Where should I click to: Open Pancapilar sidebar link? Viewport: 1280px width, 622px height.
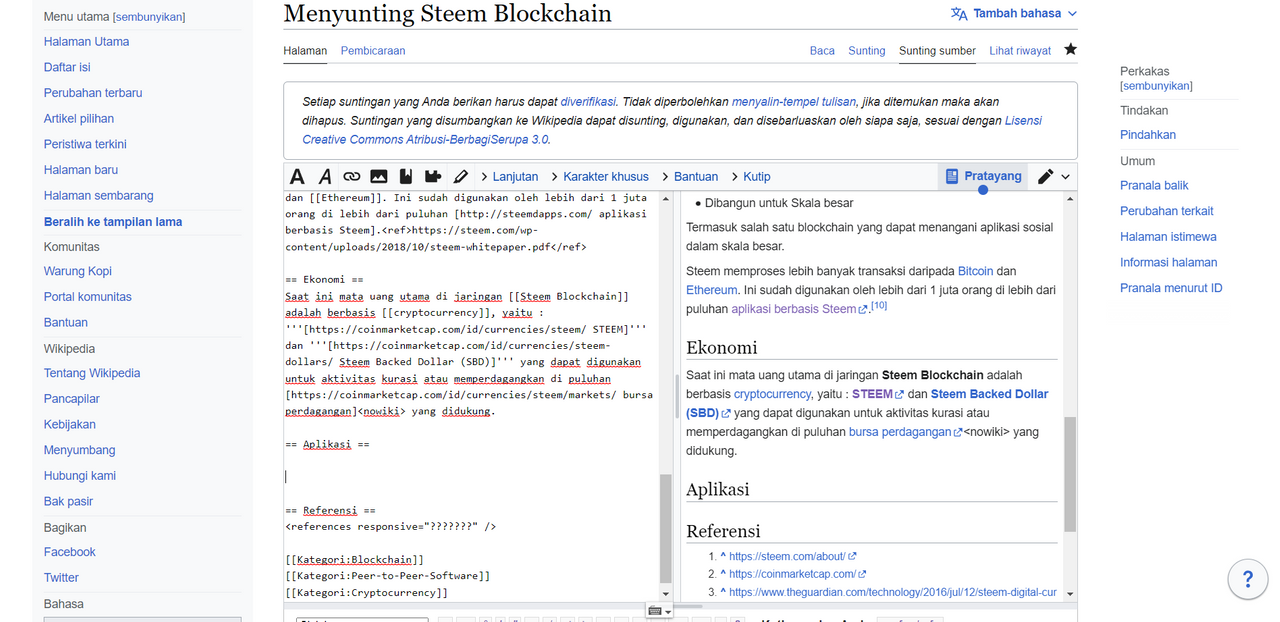(72, 399)
